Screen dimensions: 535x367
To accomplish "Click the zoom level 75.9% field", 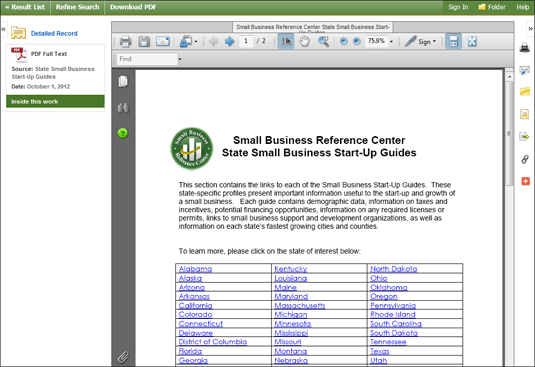I will pyautogui.click(x=377, y=41).
